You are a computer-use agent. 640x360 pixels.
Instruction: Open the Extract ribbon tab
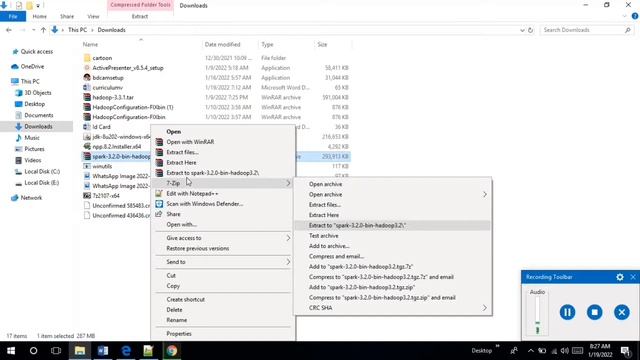[x=140, y=16]
